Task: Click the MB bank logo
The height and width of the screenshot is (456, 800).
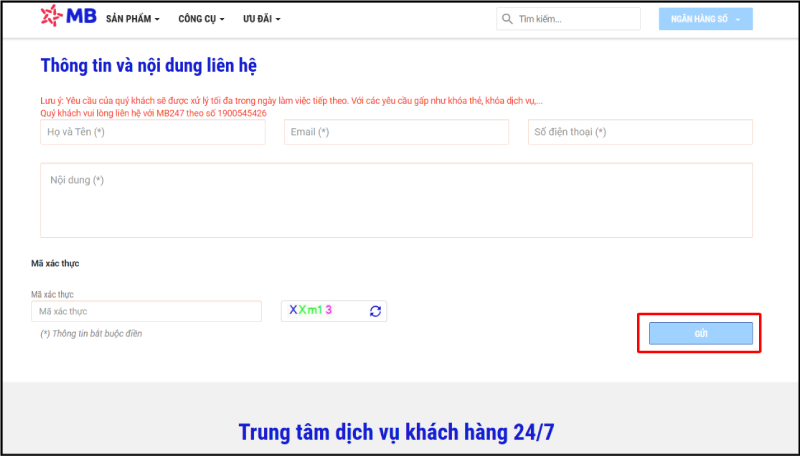Action: pos(65,18)
